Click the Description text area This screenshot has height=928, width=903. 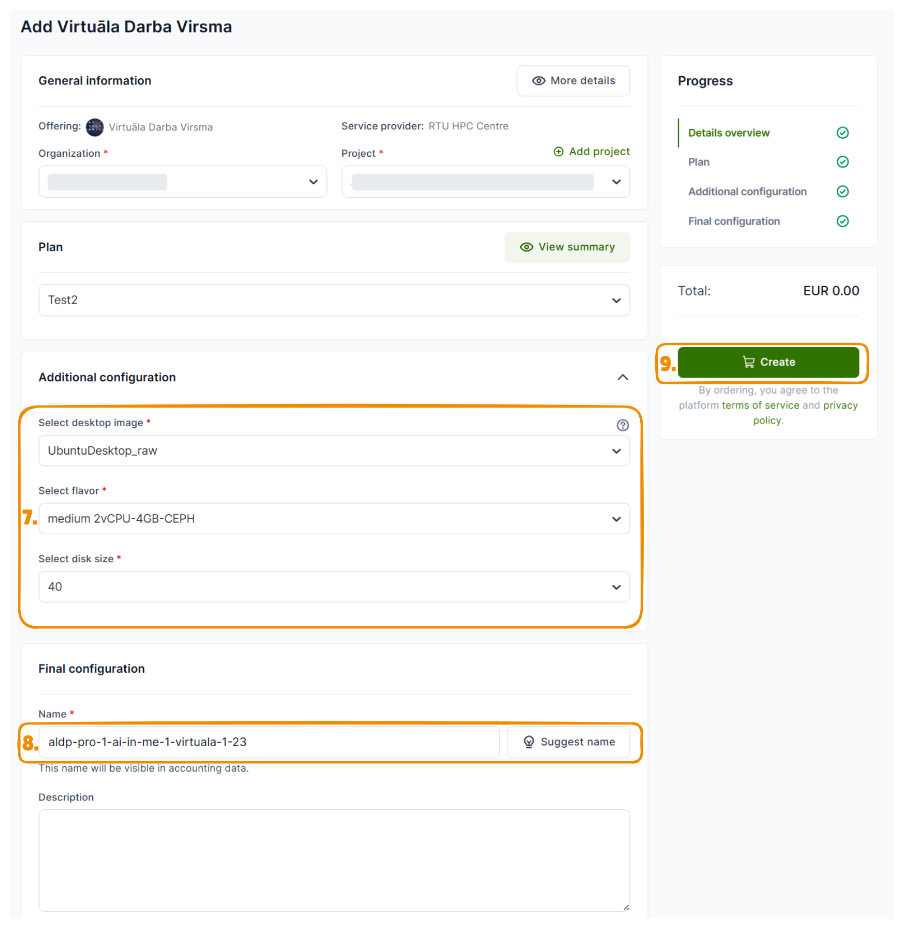[x=334, y=861]
